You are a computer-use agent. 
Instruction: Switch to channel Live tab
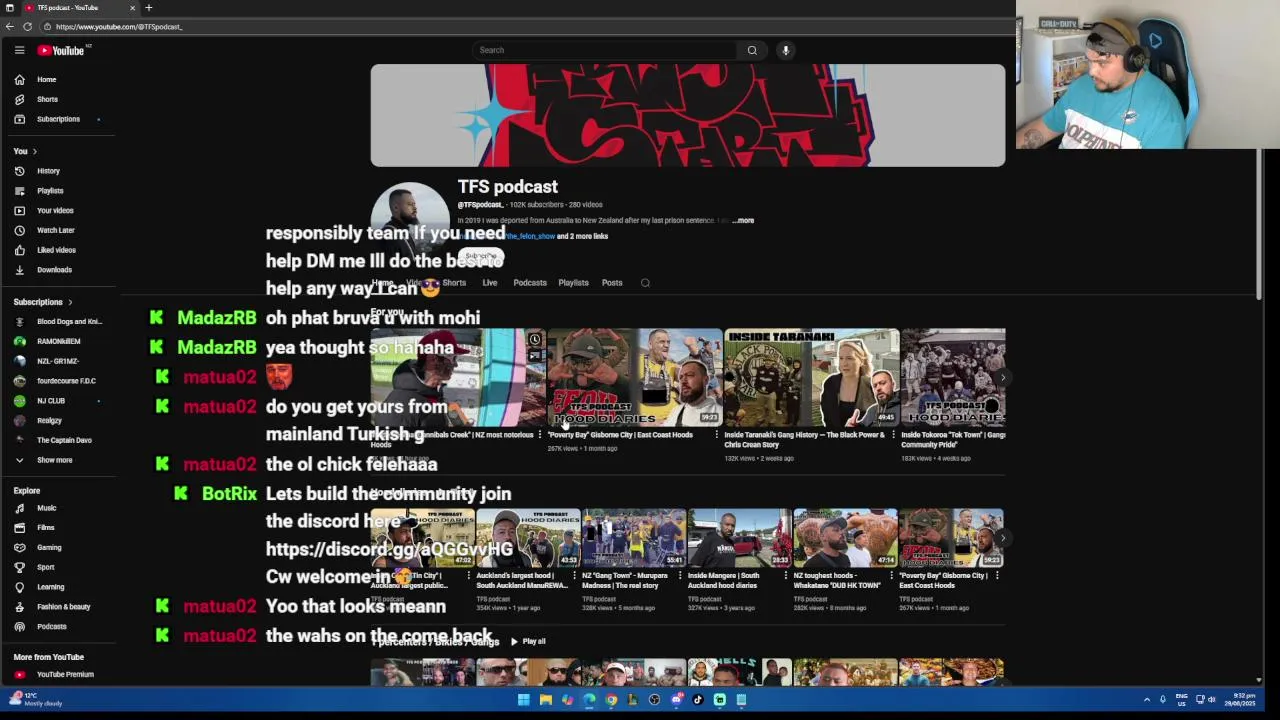pos(490,283)
